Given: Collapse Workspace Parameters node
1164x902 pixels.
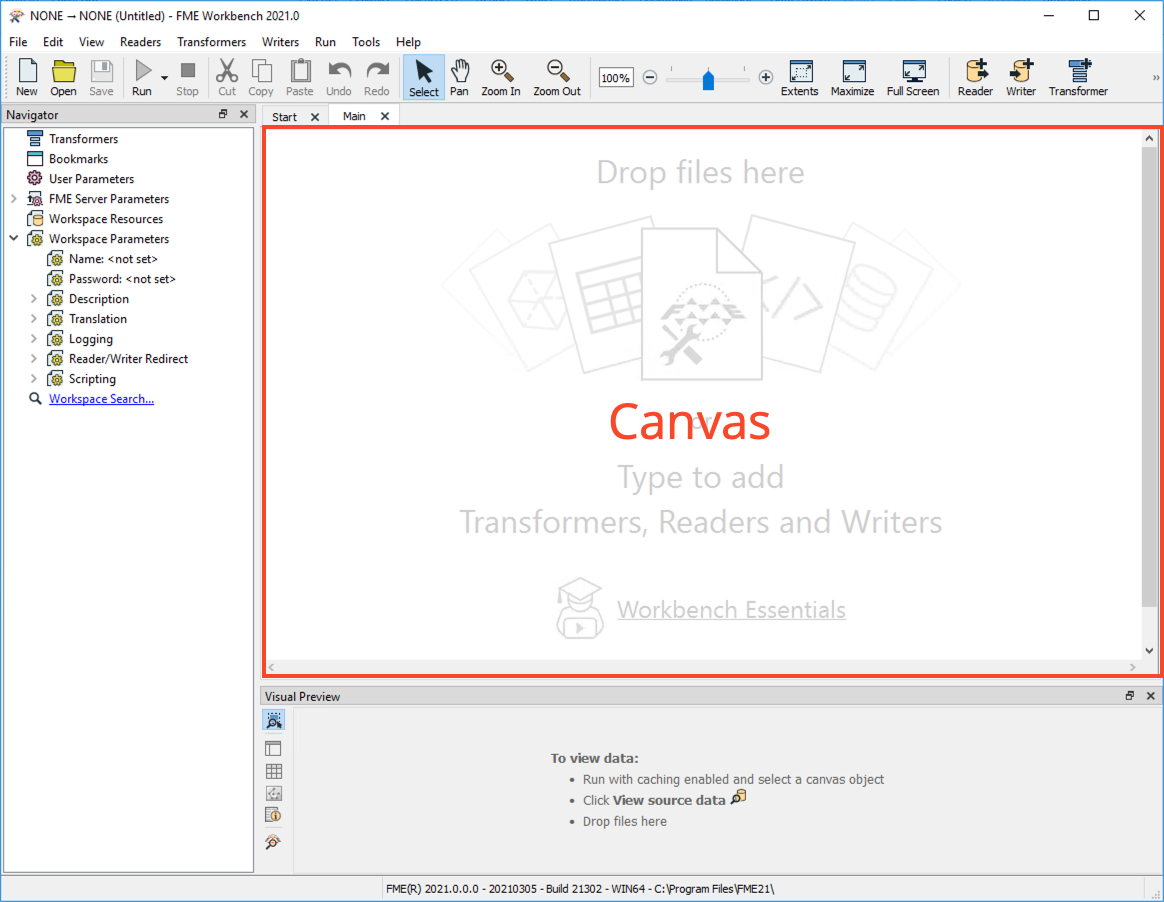Looking at the screenshot, I should pyautogui.click(x=14, y=239).
